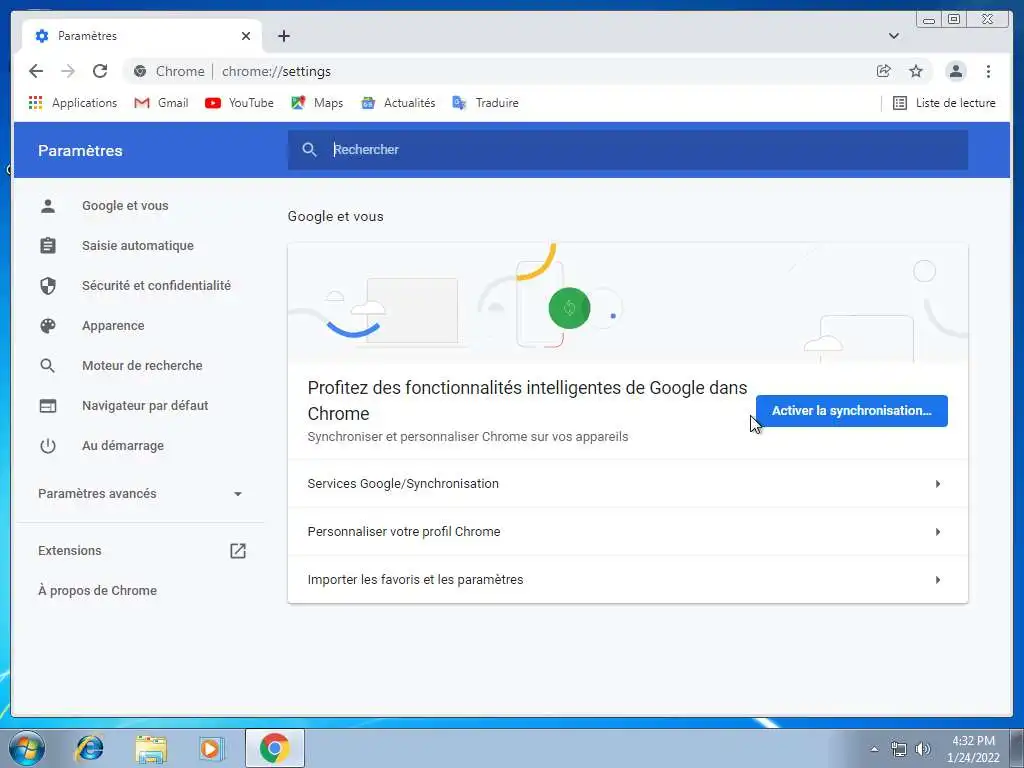Open the tab search chevron
The height and width of the screenshot is (768, 1024).
click(x=893, y=36)
